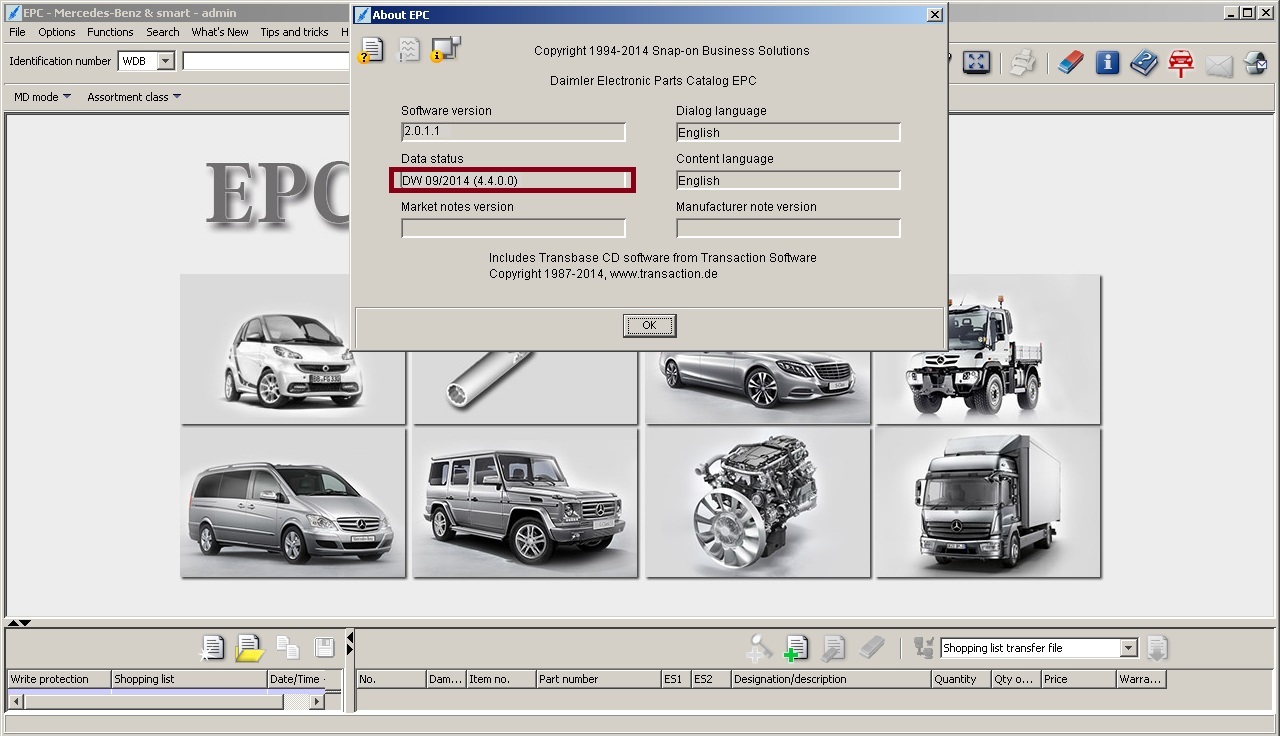Select the white smart car thumbnail
Screen dimensions: 1280x736
coord(293,349)
